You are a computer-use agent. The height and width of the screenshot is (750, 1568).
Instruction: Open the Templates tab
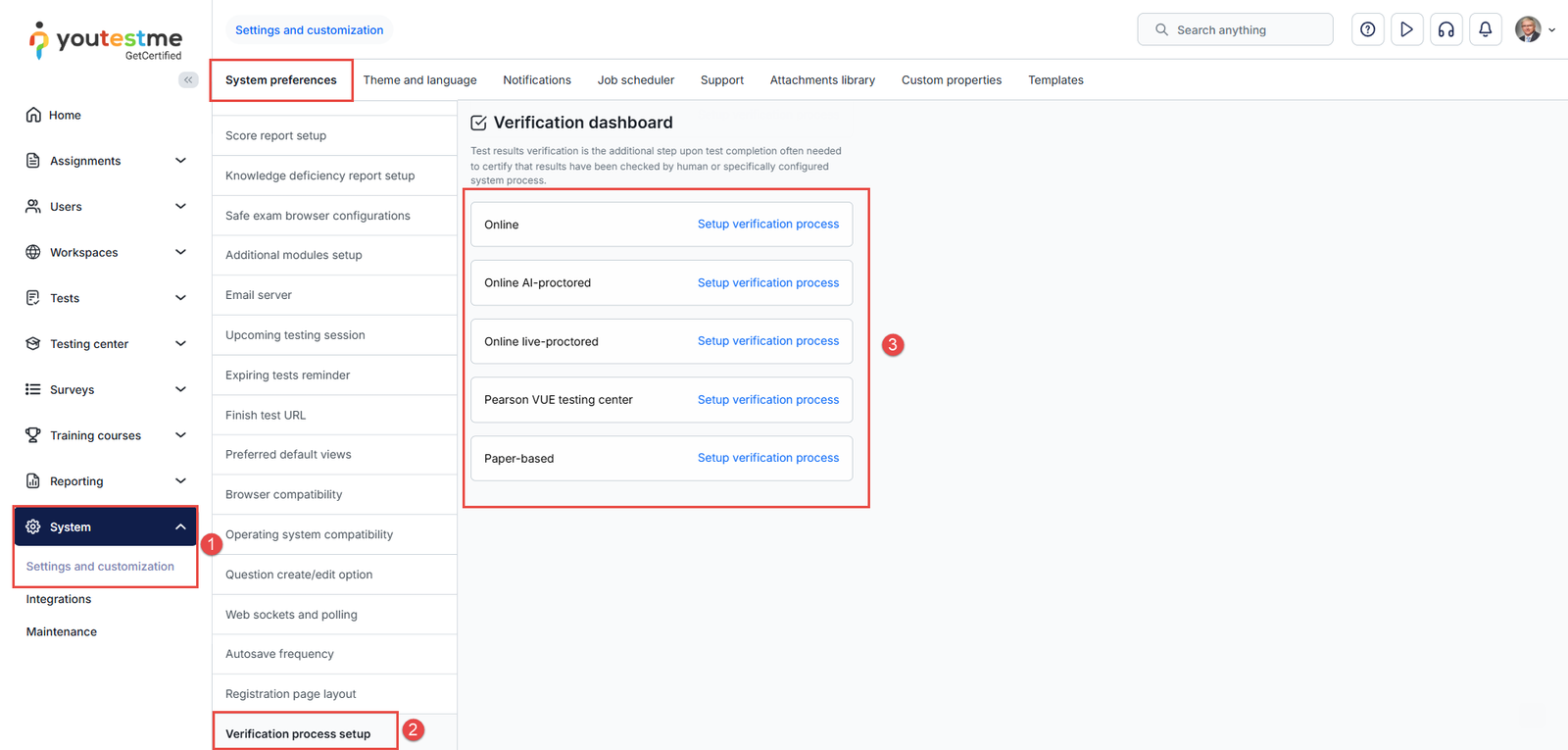(x=1055, y=80)
